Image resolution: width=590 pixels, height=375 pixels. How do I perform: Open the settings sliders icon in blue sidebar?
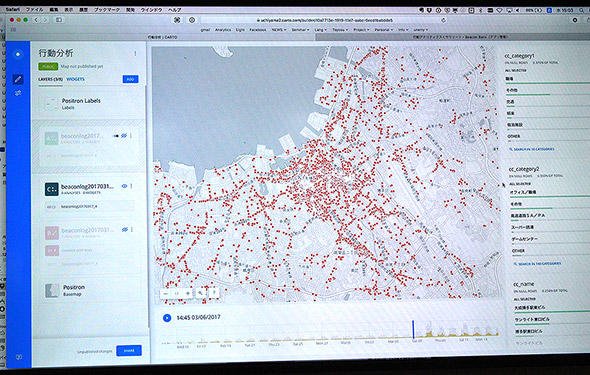click(x=18, y=93)
